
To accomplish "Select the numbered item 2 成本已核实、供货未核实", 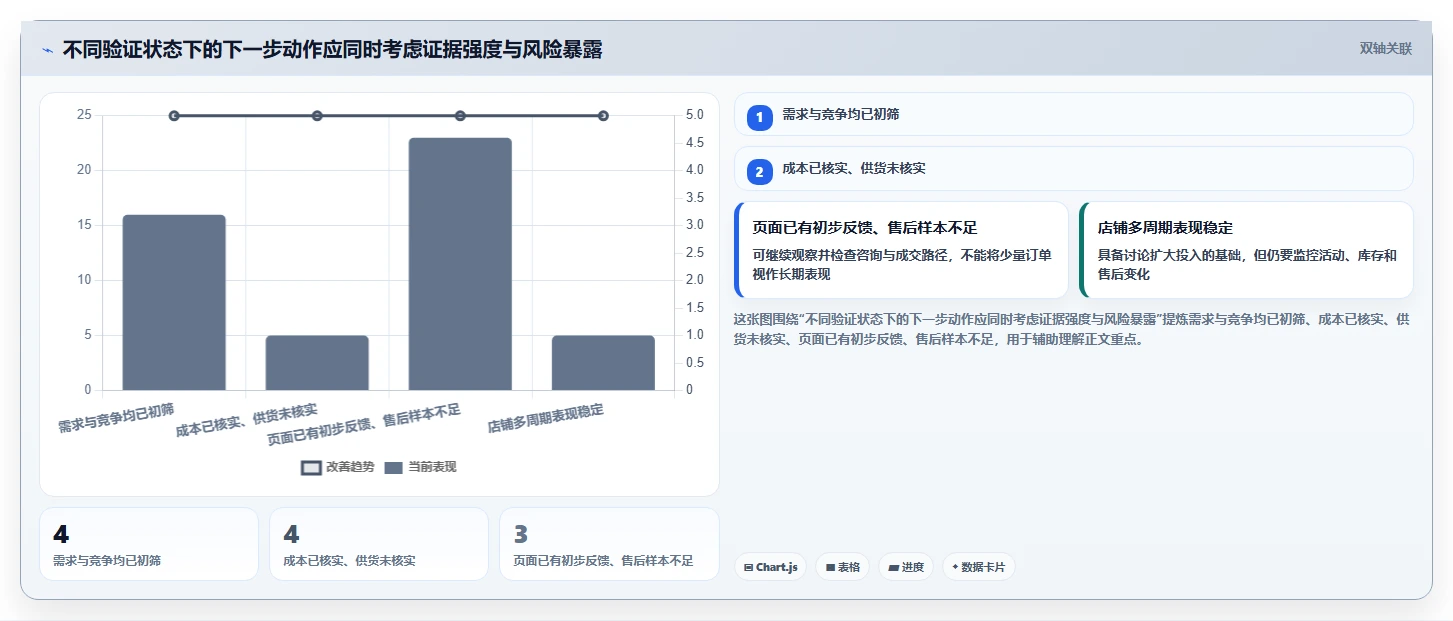I will coord(1074,169).
